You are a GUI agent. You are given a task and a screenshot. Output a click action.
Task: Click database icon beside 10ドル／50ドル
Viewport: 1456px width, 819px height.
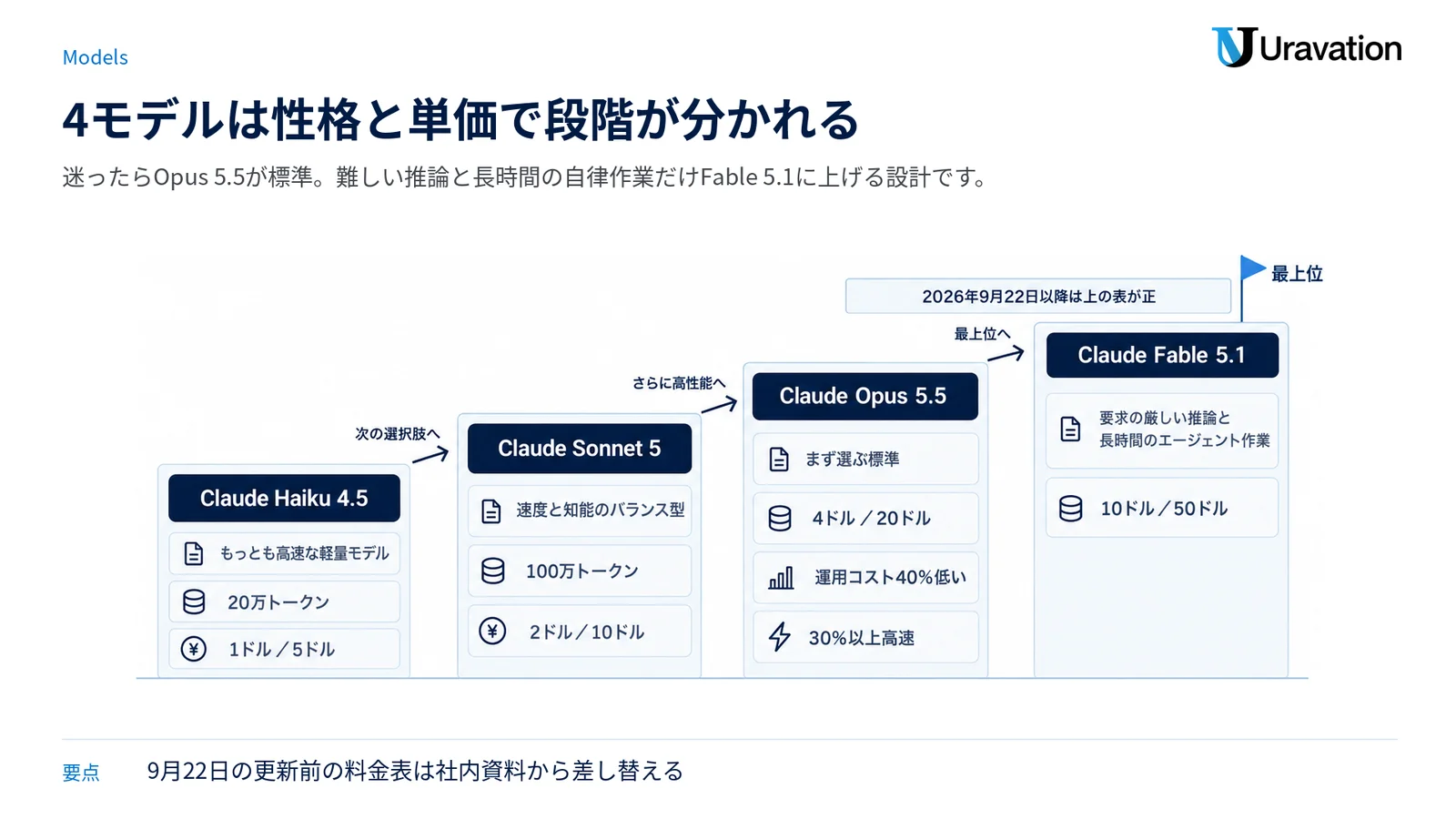tap(1071, 509)
